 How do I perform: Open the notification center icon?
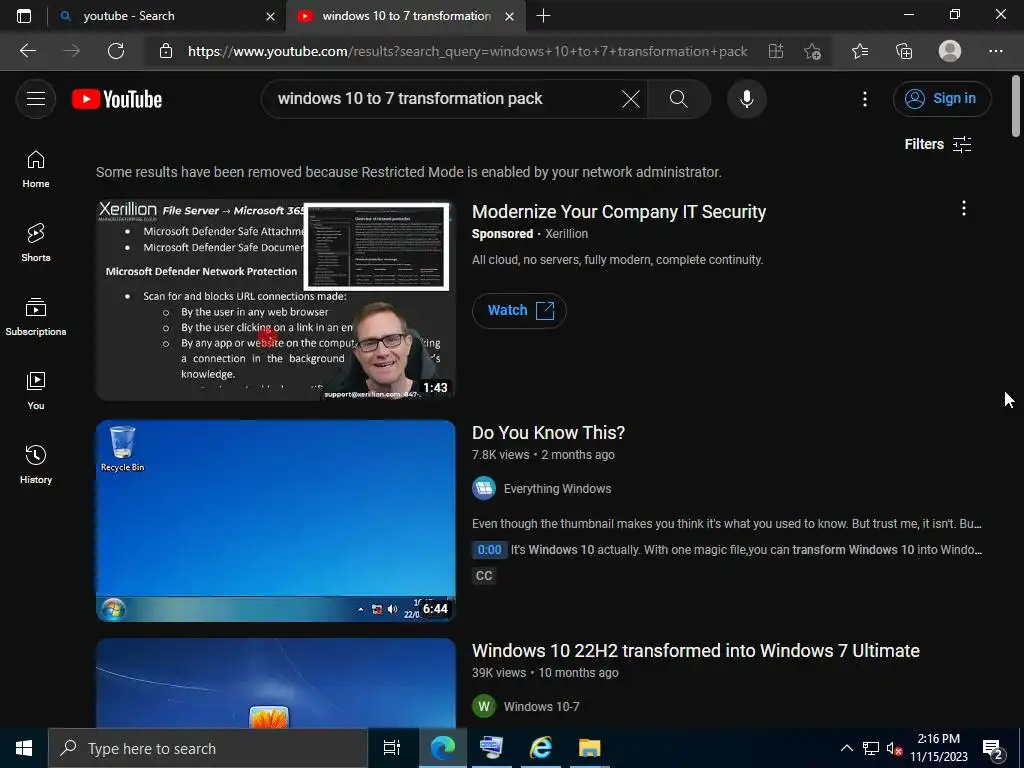coord(993,749)
